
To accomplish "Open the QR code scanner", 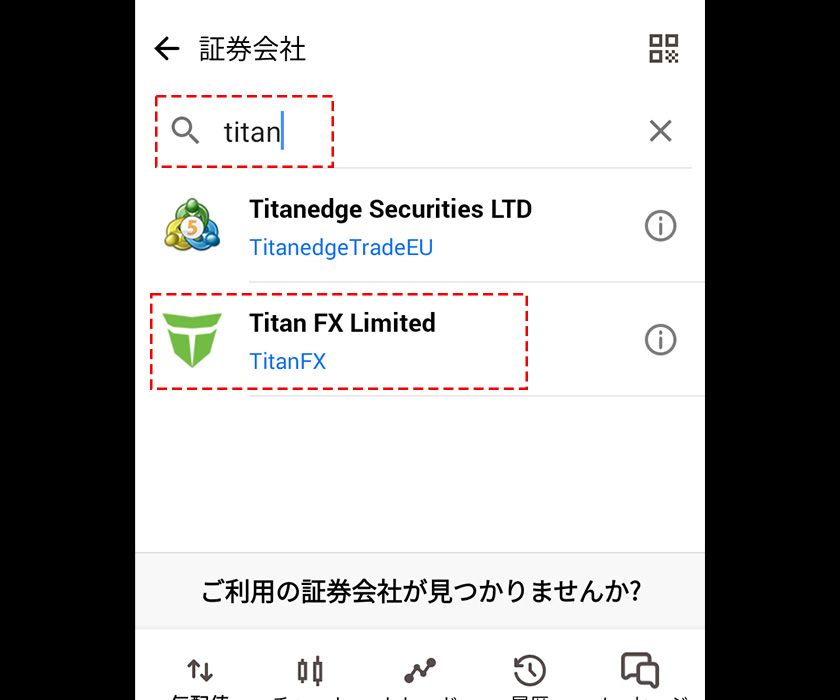I will click(x=664, y=49).
